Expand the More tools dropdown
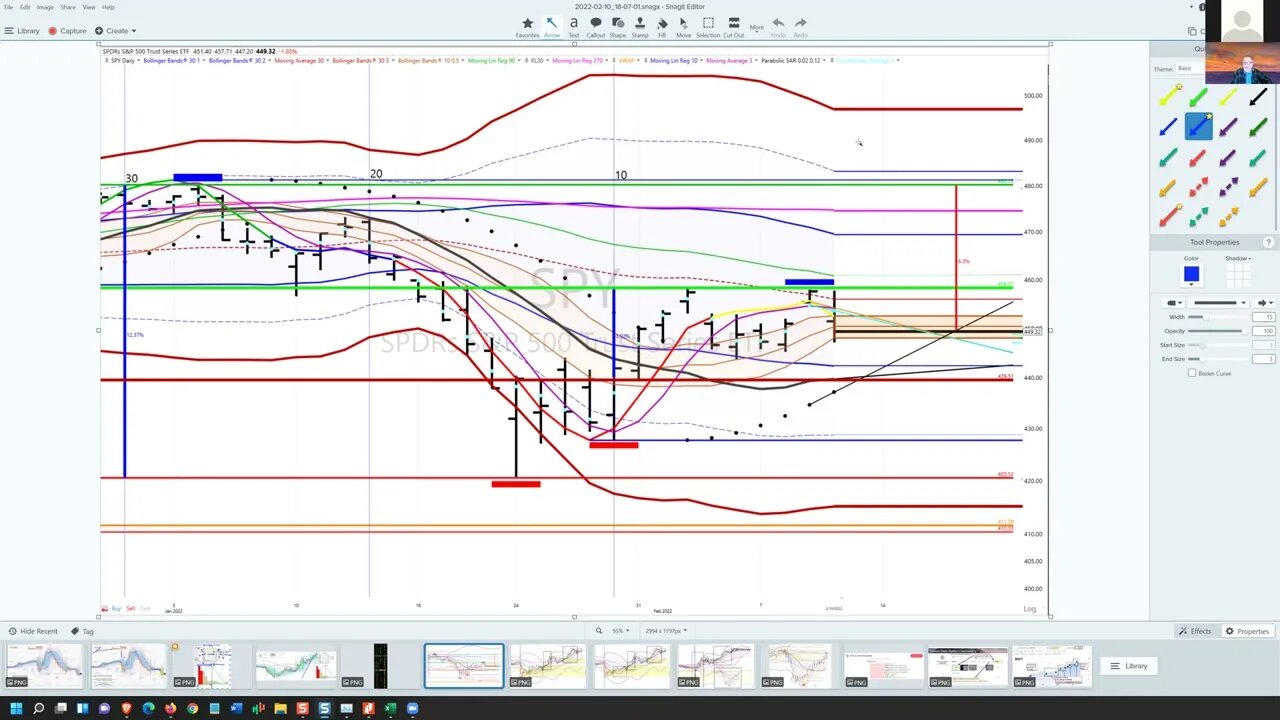 757,27
